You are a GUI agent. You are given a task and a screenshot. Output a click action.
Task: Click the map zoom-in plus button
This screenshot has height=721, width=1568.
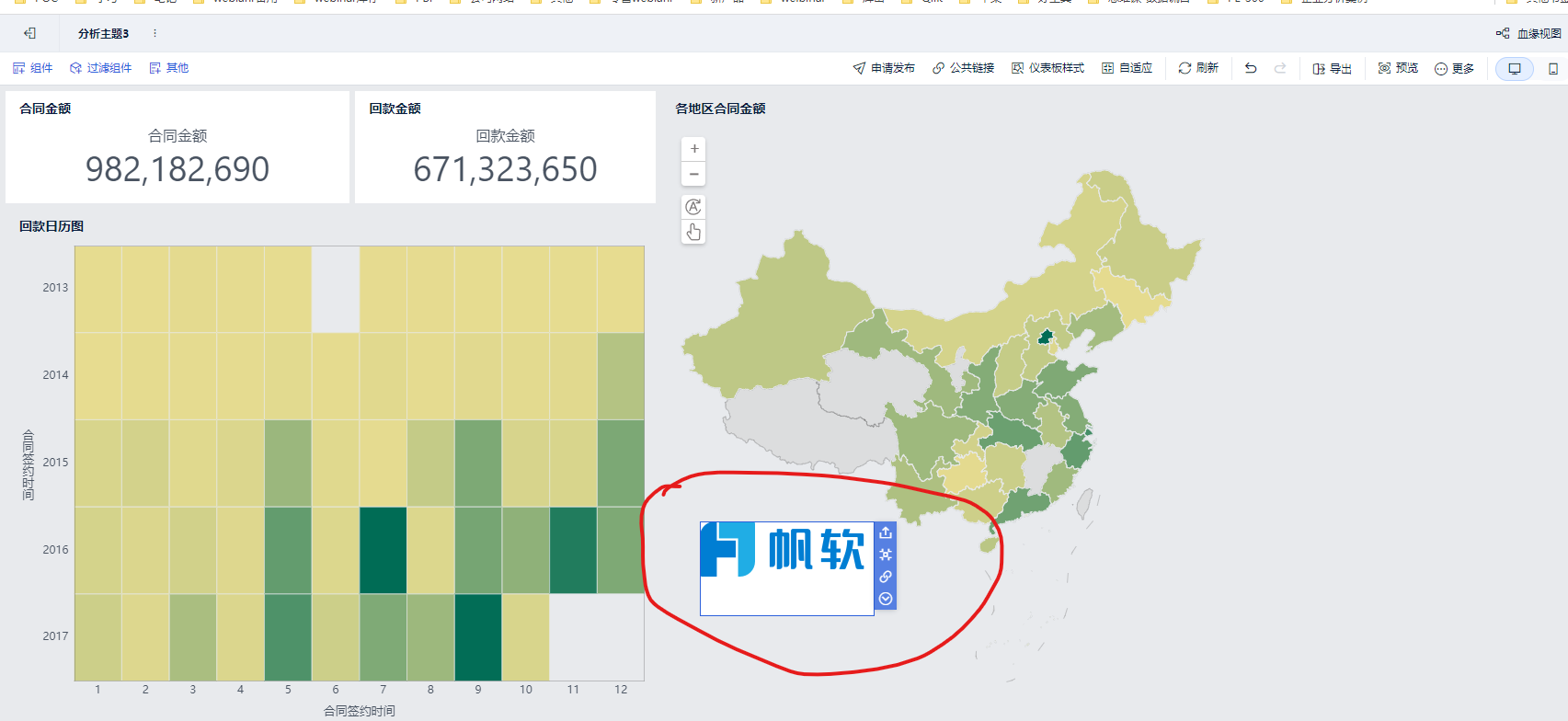tap(693, 149)
